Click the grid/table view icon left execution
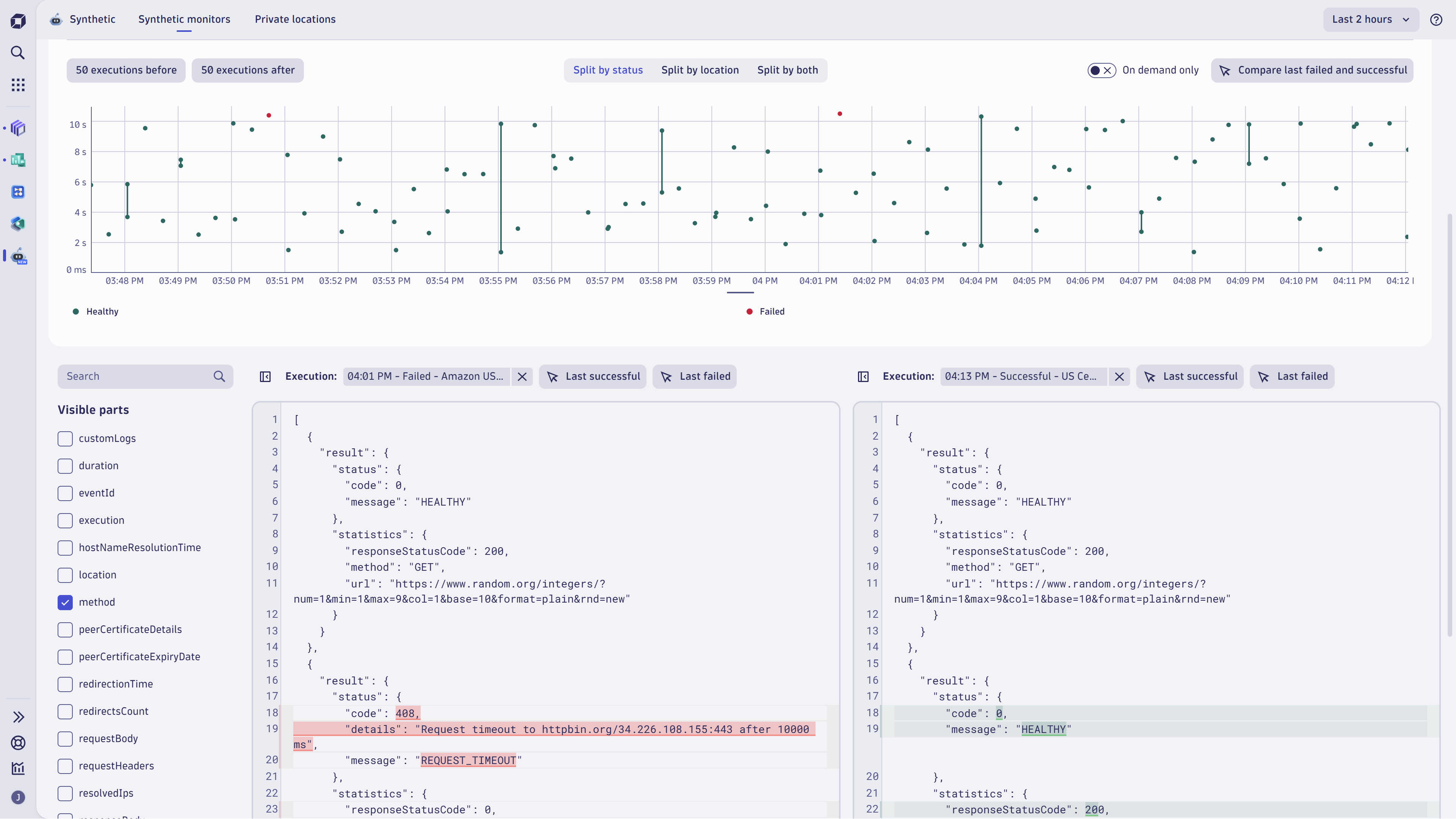1456x819 pixels. 264,376
